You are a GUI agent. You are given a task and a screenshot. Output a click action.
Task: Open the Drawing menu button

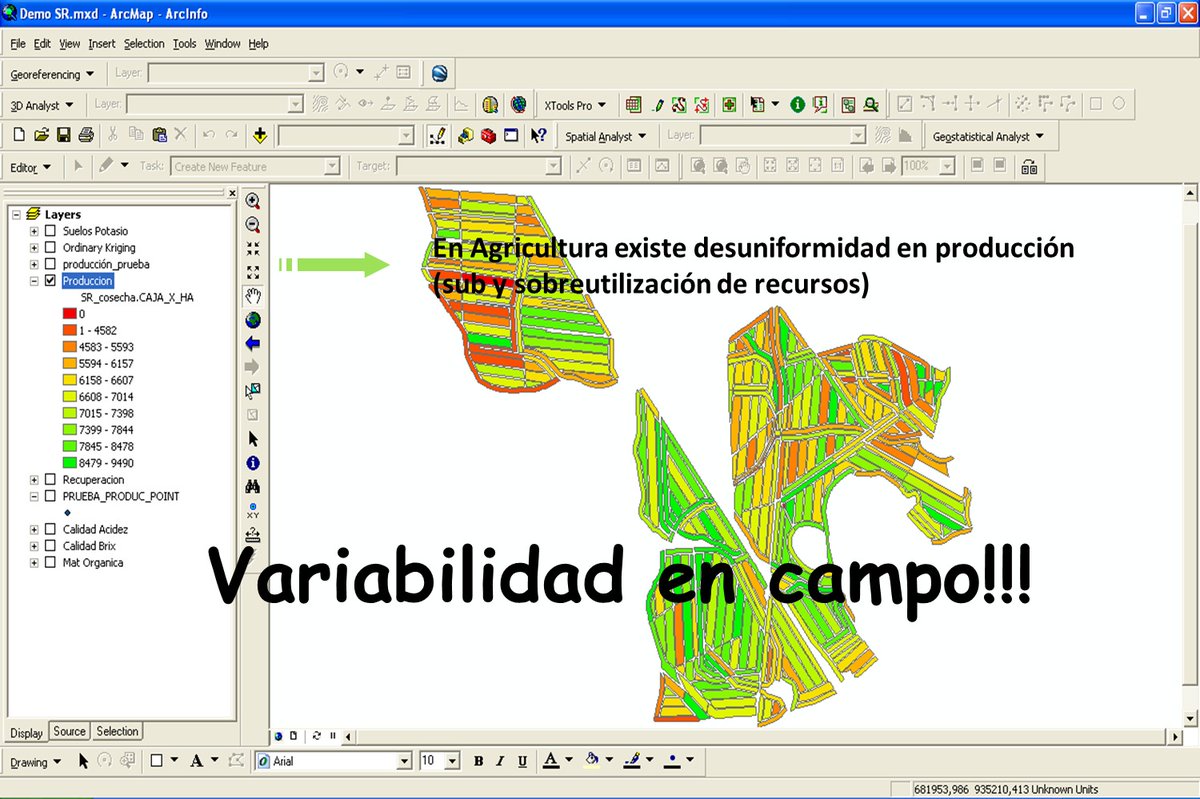(x=35, y=762)
